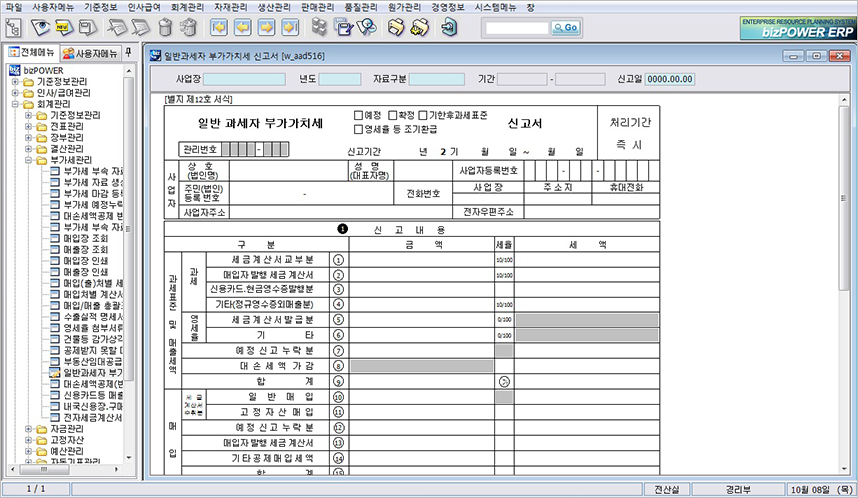This screenshot has width=858, height=498.
Task: Open the 파일 menu
Action: click(14, 7)
